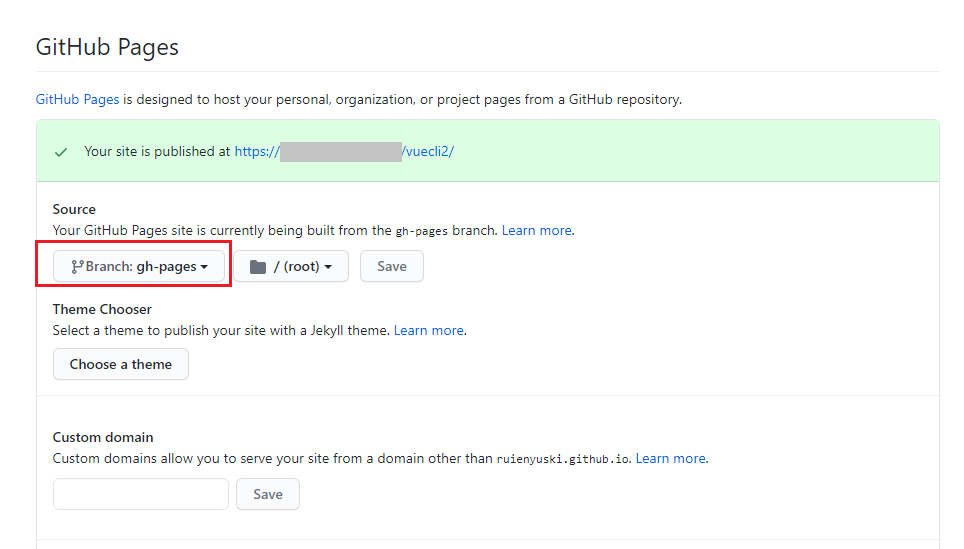
Task: Open Learn more link under Theme Chooser
Action: tap(429, 331)
